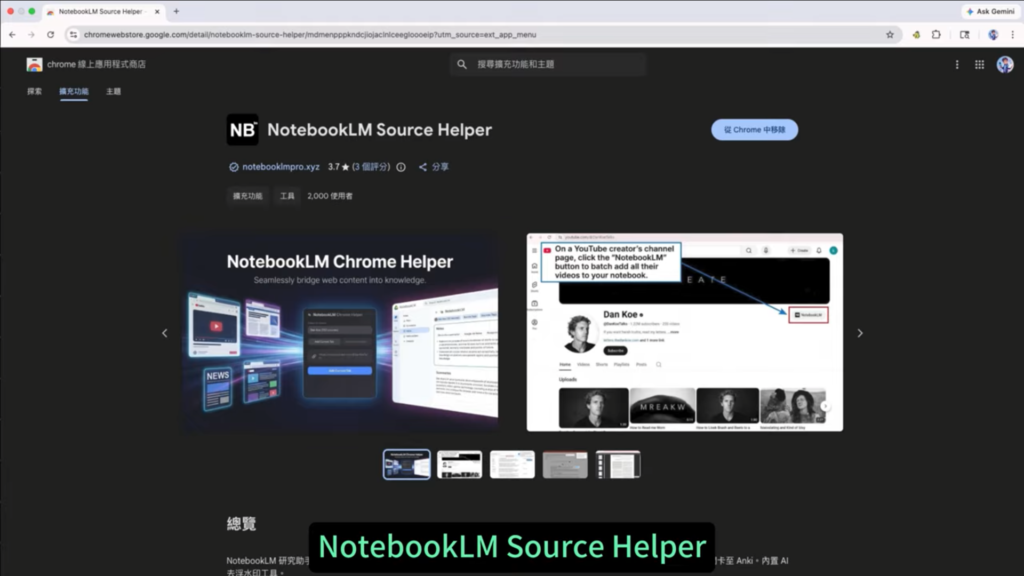
Task: Show next carousel screenshot
Action: 860,333
